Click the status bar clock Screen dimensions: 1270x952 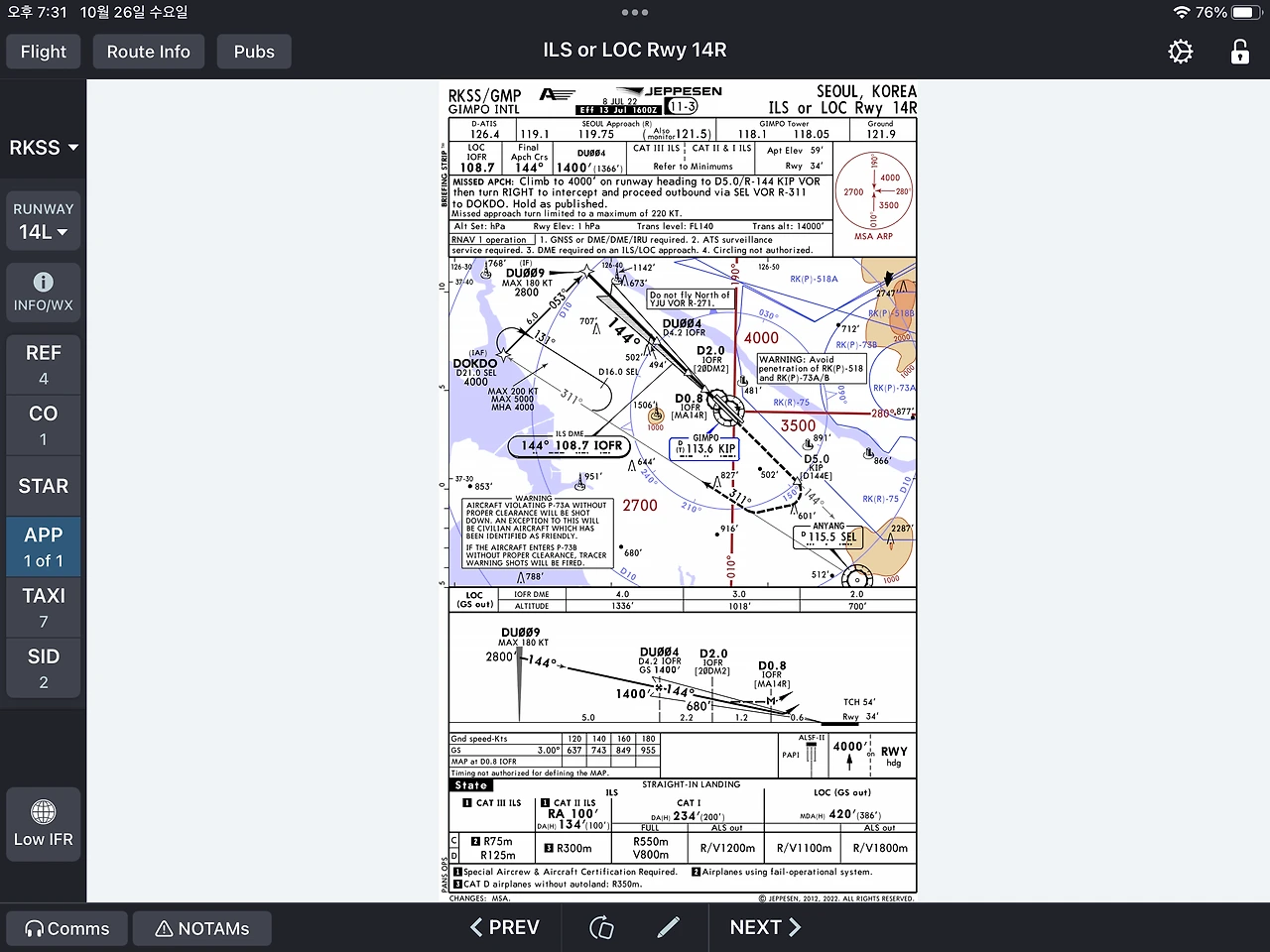point(37,13)
